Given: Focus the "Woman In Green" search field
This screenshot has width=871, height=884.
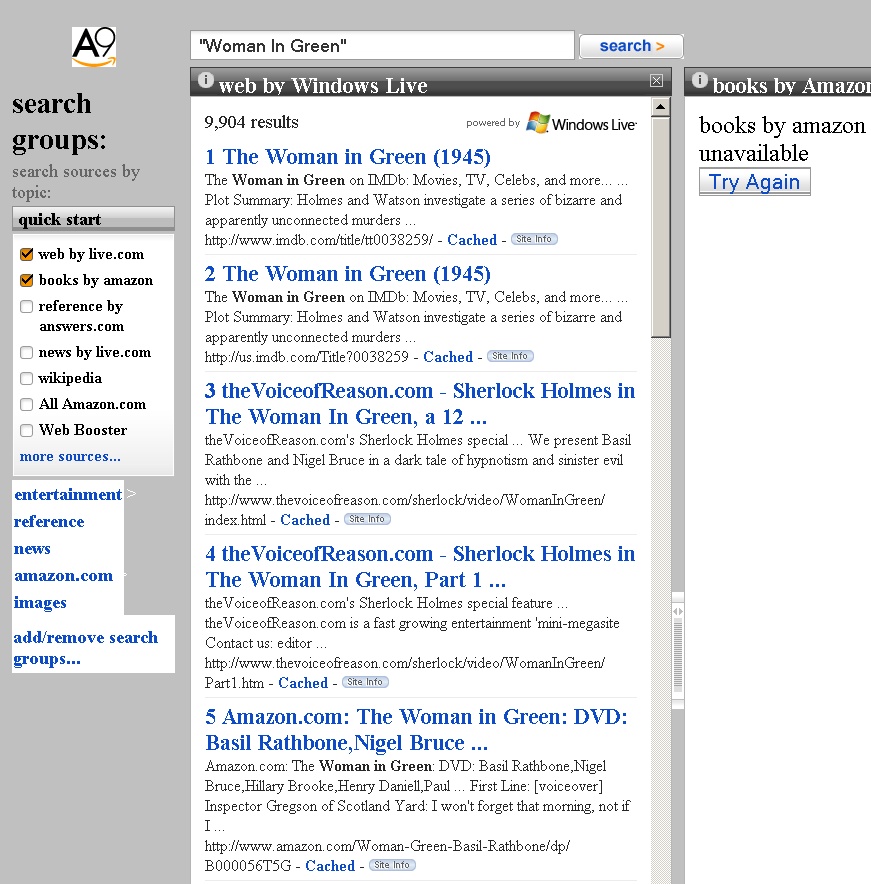Looking at the screenshot, I should pyautogui.click(x=382, y=46).
